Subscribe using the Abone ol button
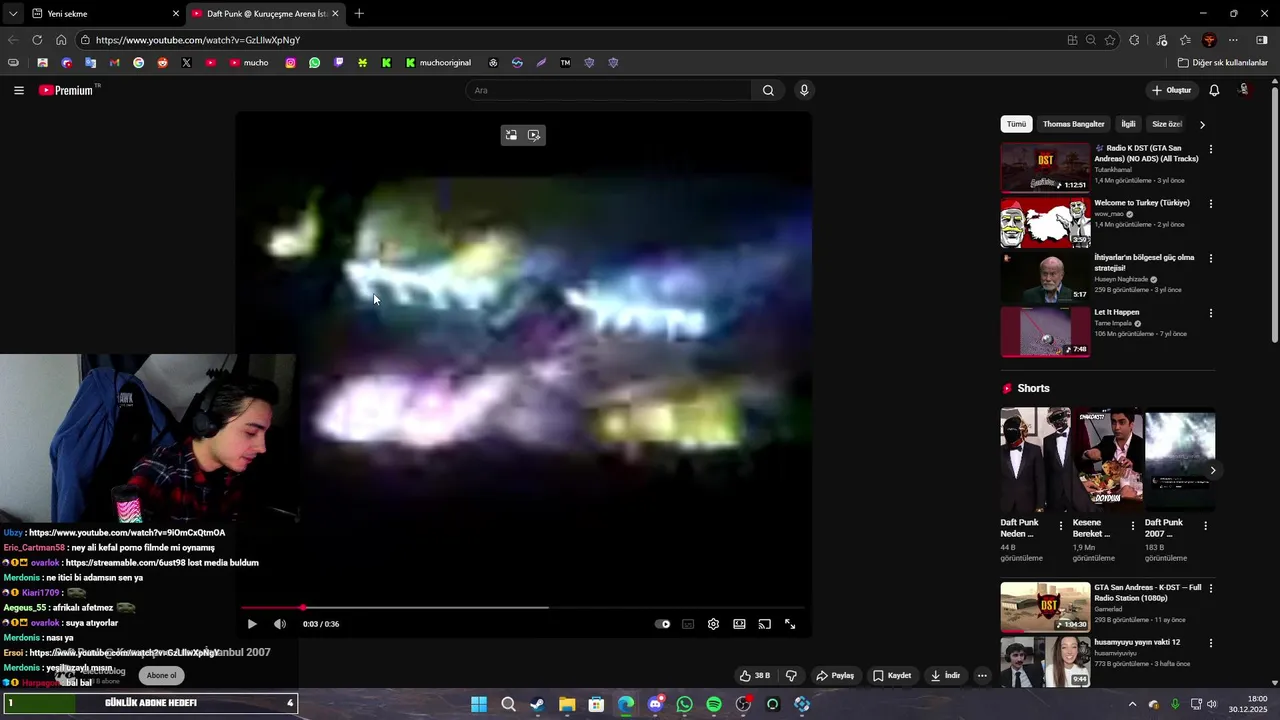This screenshot has width=1280, height=720. click(x=162, y=676)
